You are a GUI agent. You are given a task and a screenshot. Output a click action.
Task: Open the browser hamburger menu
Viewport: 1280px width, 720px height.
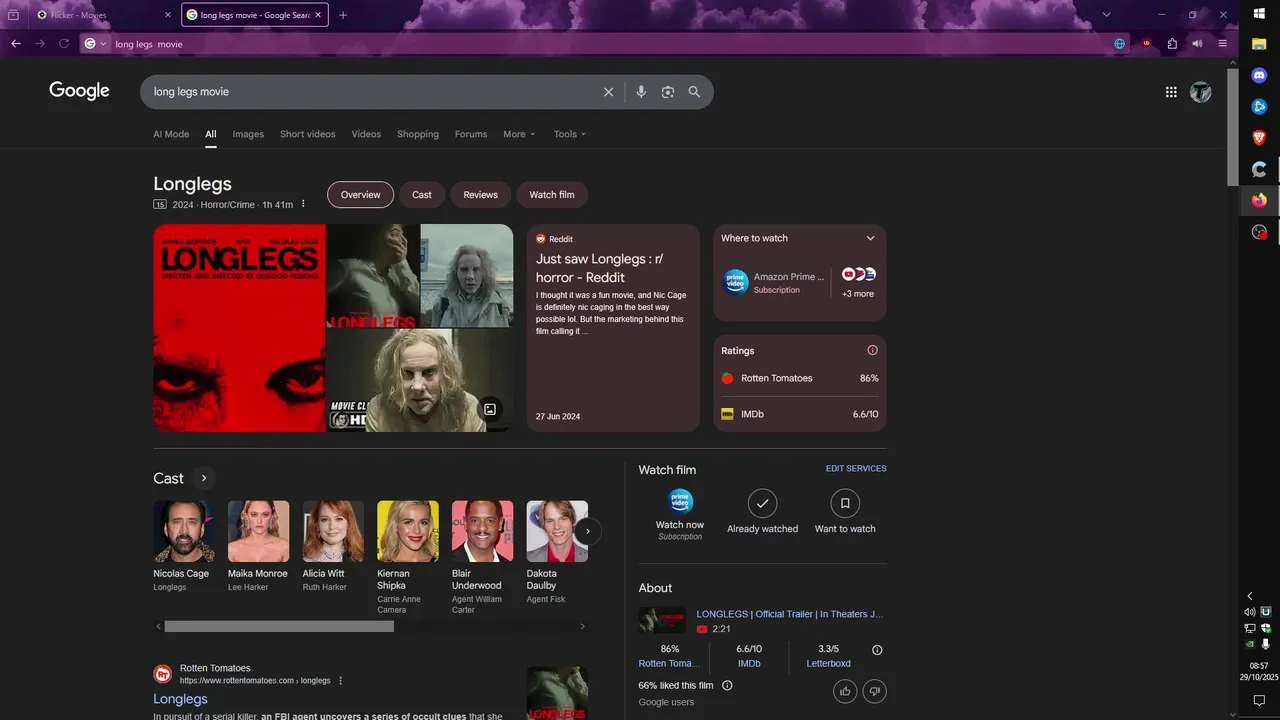pos(1222,44)
